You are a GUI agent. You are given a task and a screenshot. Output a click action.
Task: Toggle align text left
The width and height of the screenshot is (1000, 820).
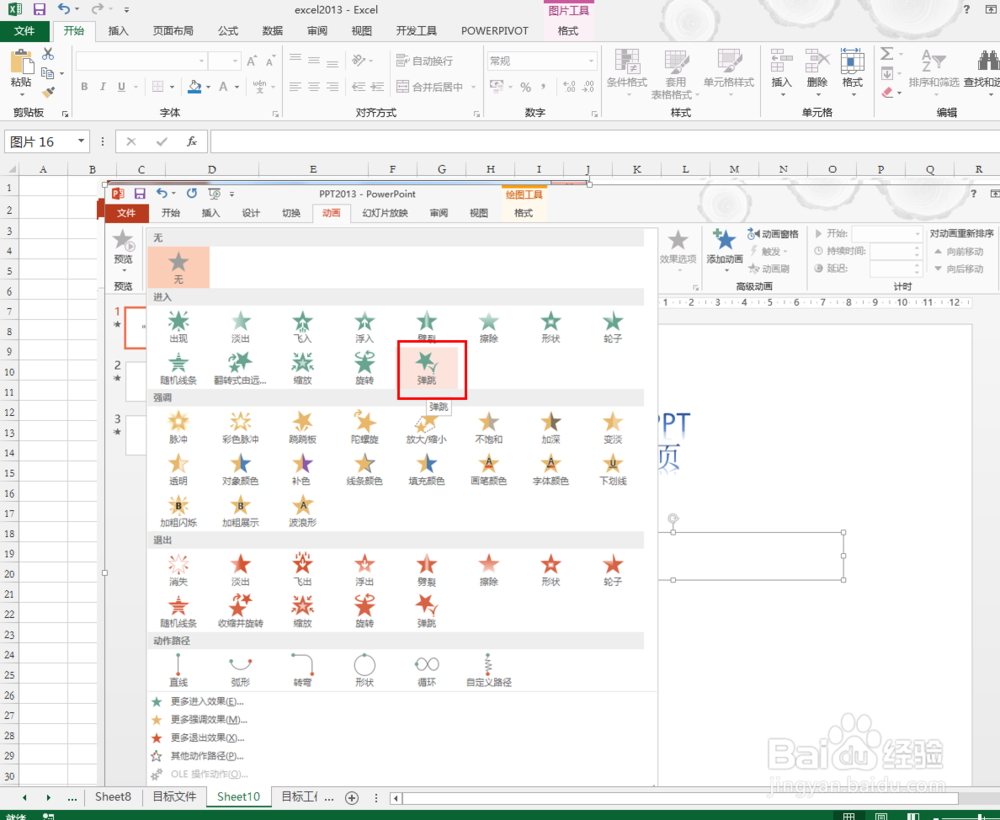295,87
